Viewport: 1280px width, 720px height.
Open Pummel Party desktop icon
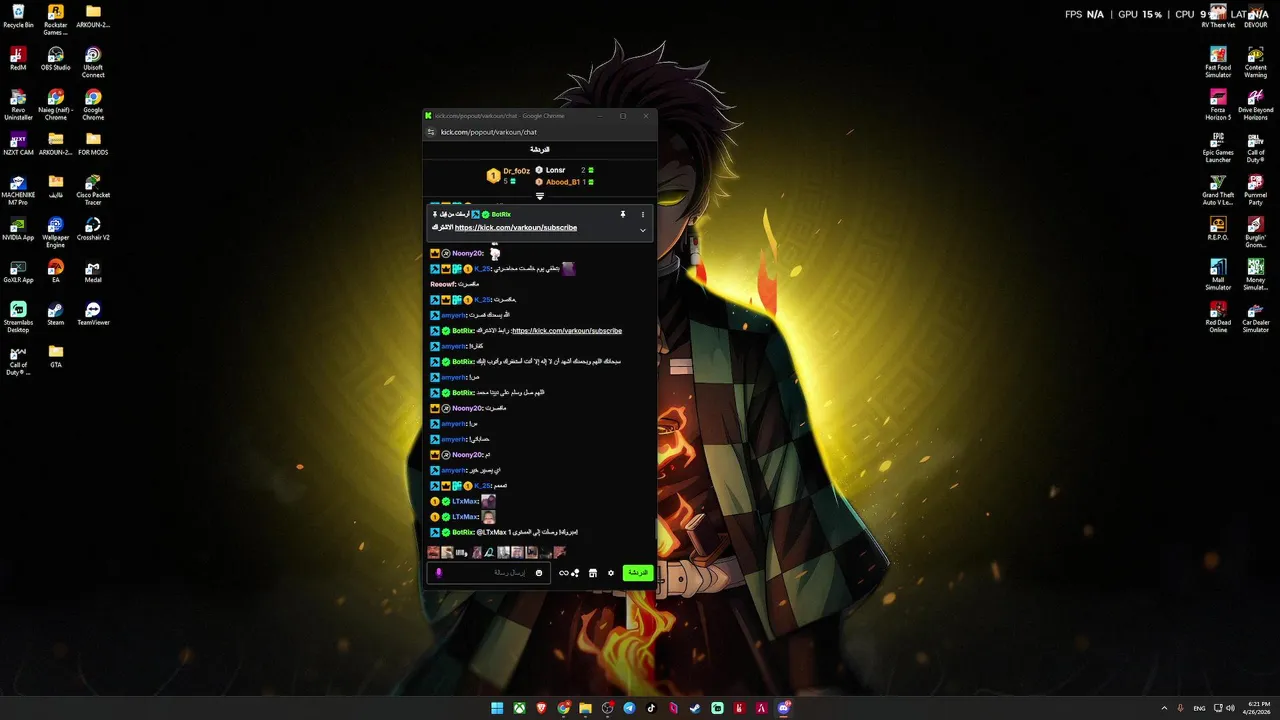pyautogui.click(x=1256, y=190)
